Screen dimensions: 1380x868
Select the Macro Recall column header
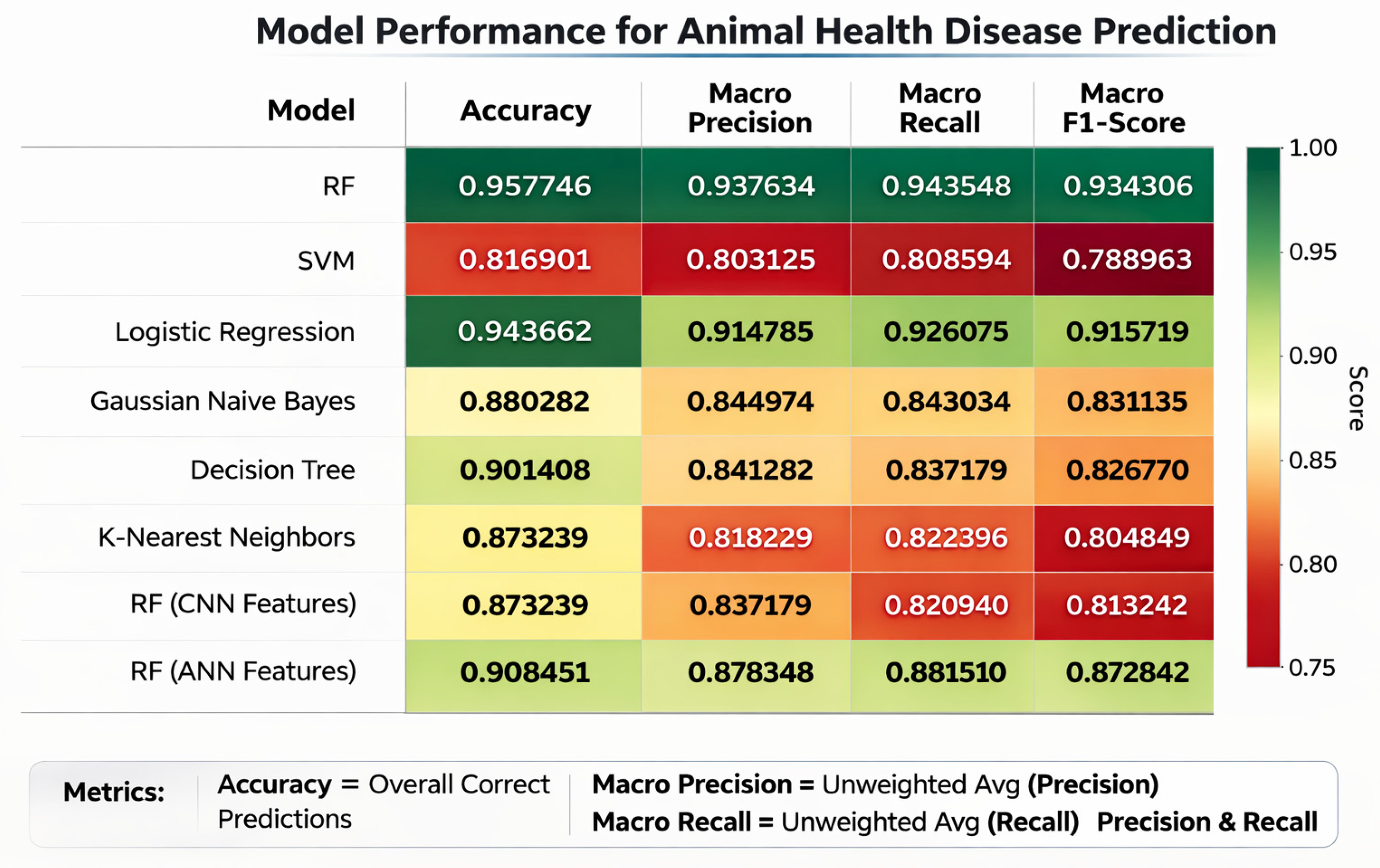[940, 108]
